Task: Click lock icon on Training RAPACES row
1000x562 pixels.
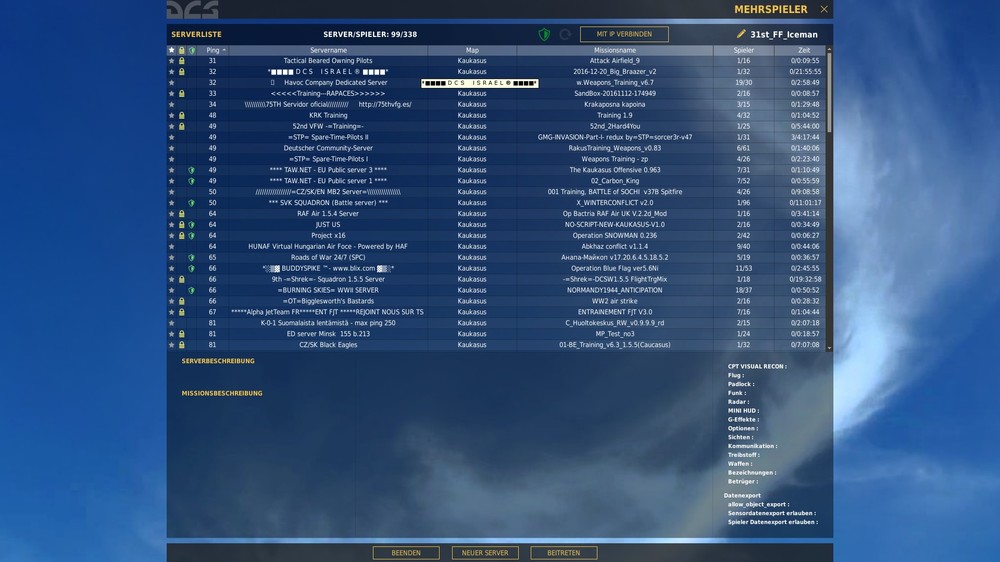Action: click(181, 94)
